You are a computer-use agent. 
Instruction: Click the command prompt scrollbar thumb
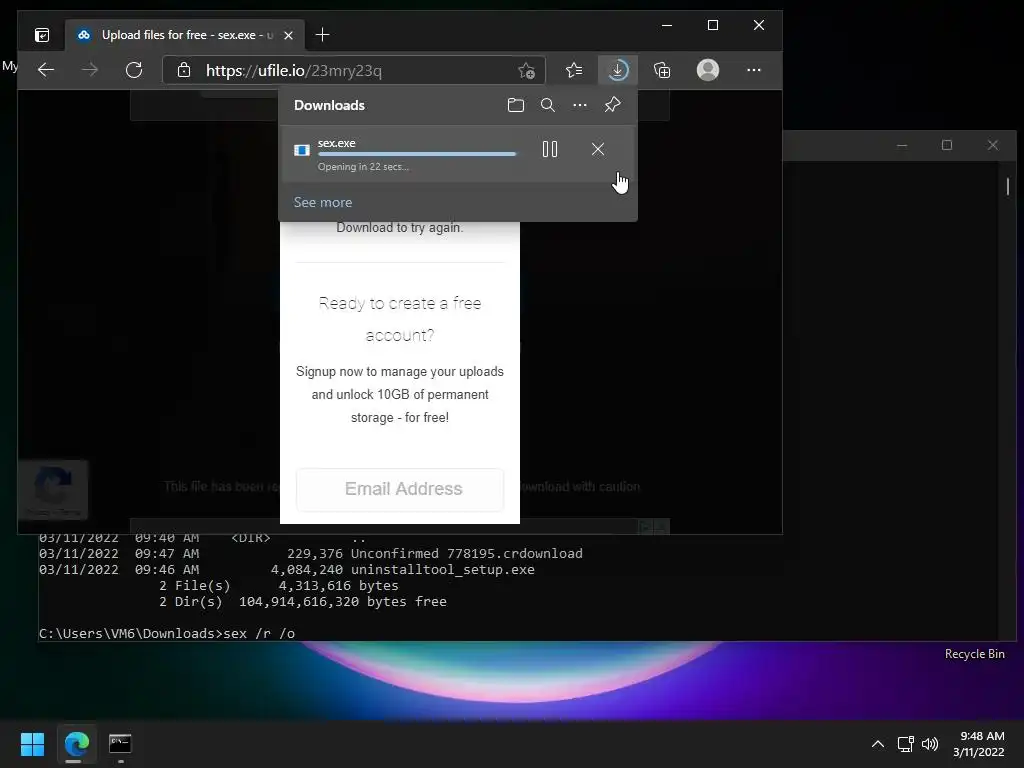click(x=1008, y=185)
